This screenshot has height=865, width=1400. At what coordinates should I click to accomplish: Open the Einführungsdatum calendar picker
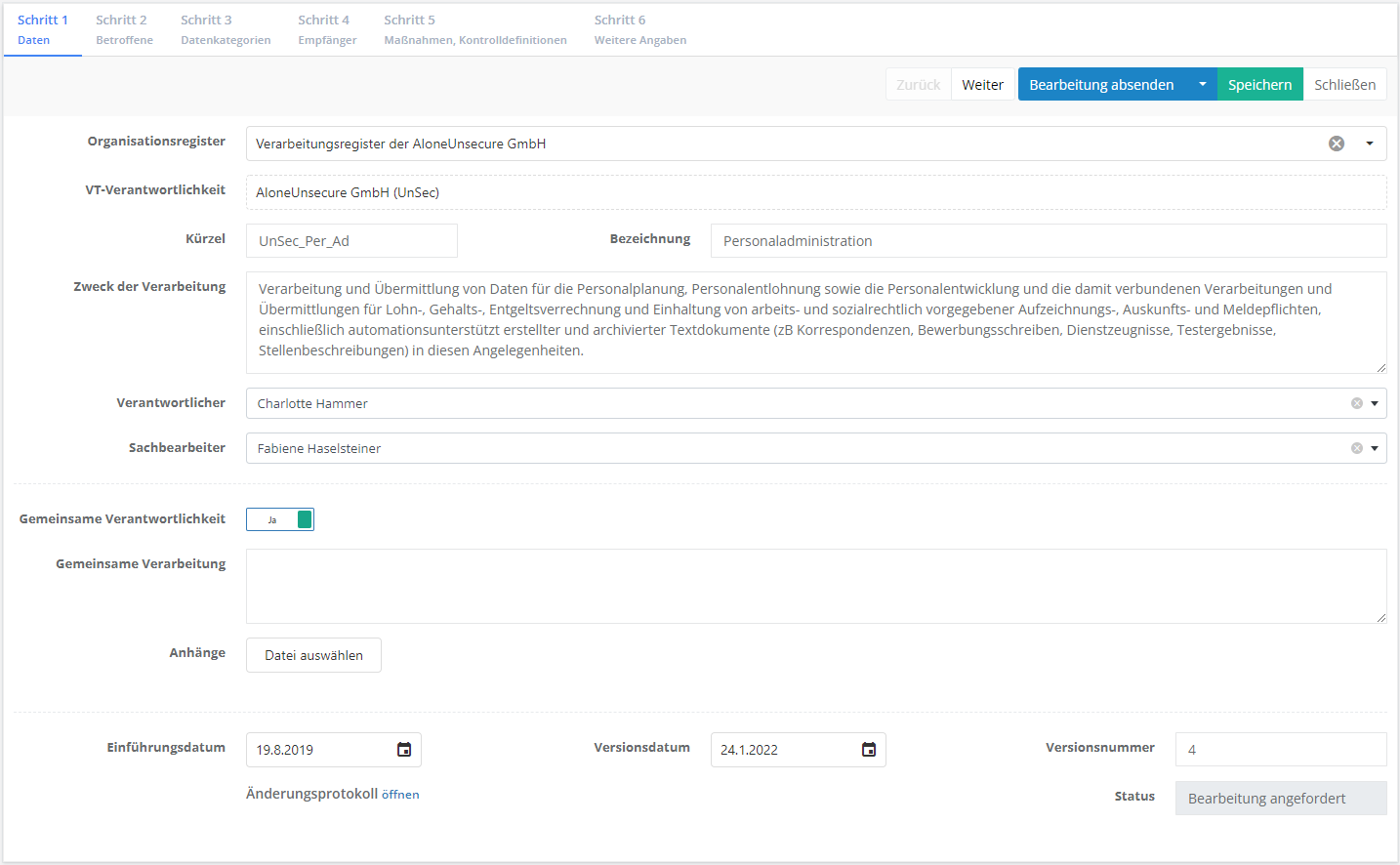404,750
